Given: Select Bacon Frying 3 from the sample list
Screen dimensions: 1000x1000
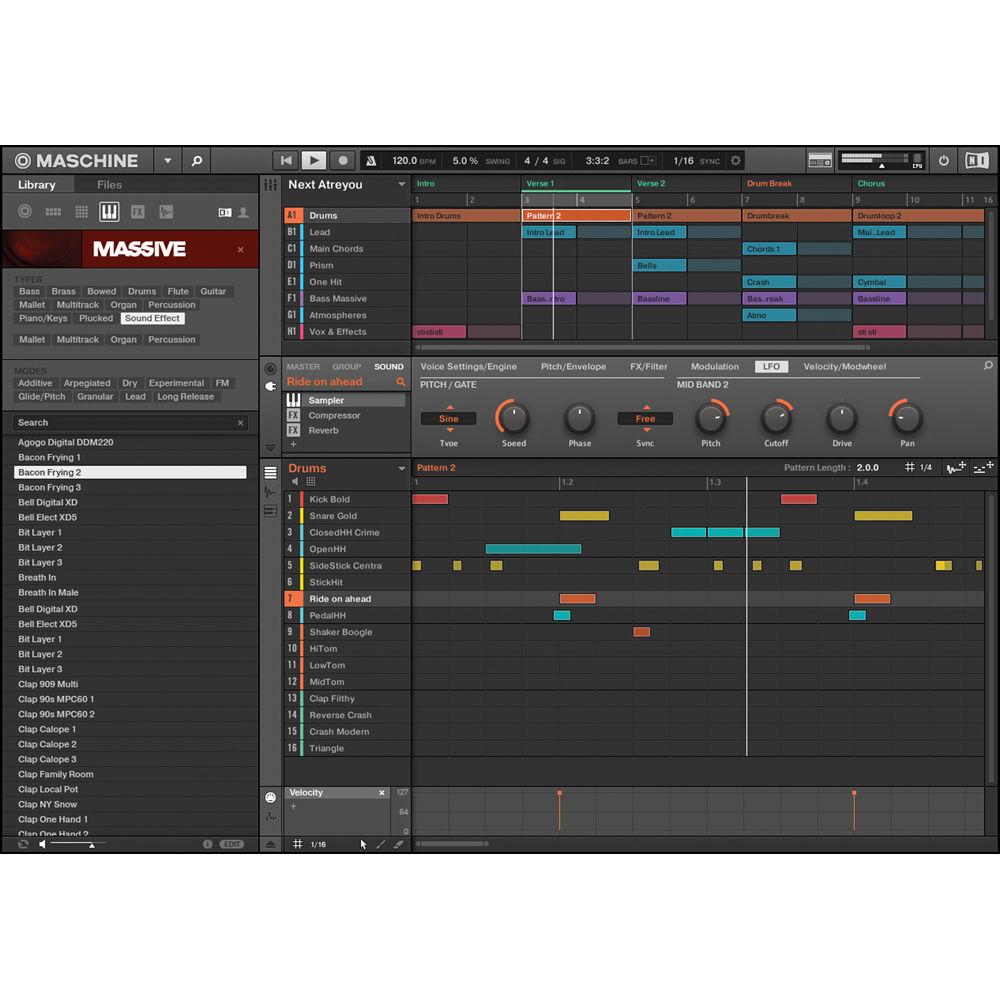Looking at the screenshot, I should click(51, 487).
